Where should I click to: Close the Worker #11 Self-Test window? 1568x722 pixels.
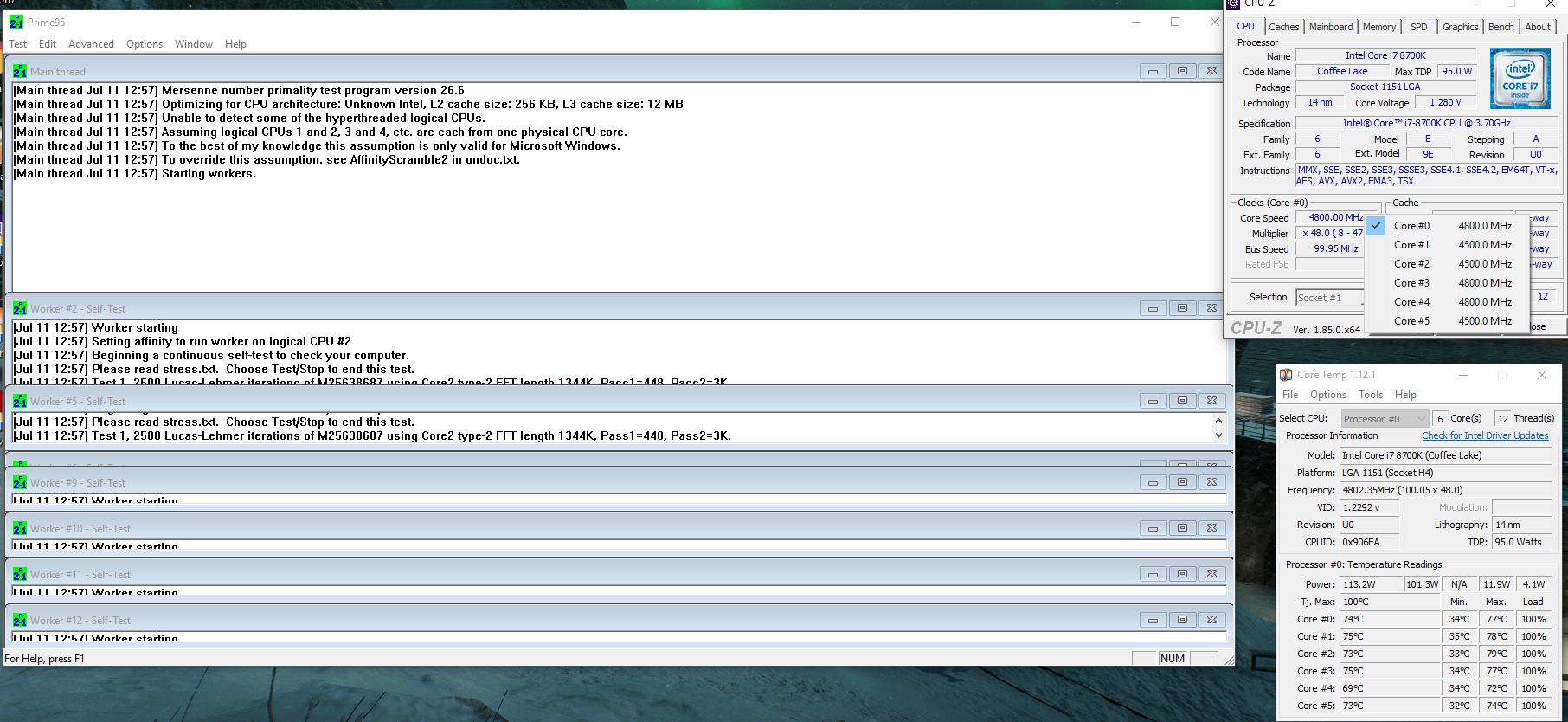coord(1211,574)
